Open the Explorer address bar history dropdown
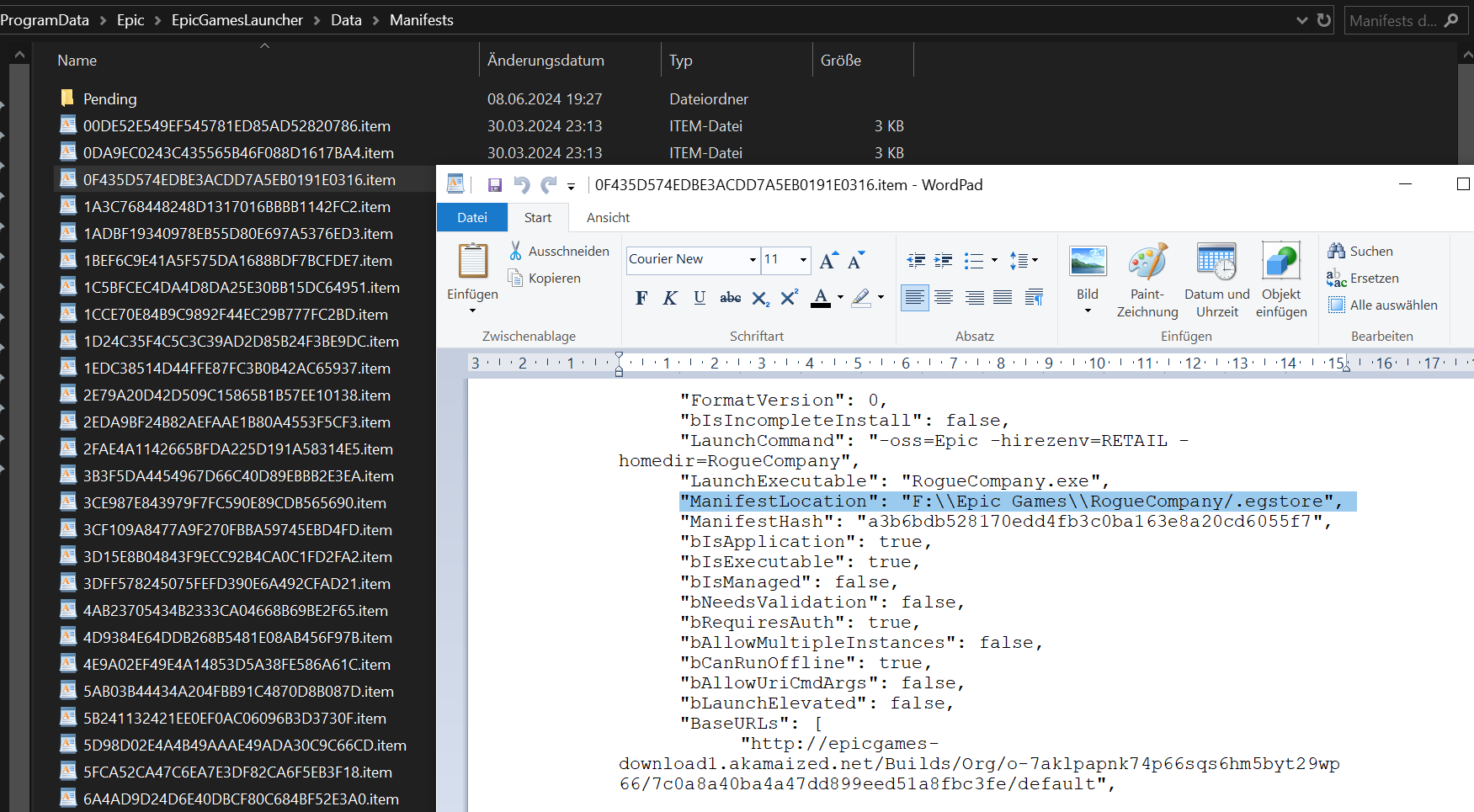The height and width of the screenshot is (812, 1474). [x=1301, y=20]
